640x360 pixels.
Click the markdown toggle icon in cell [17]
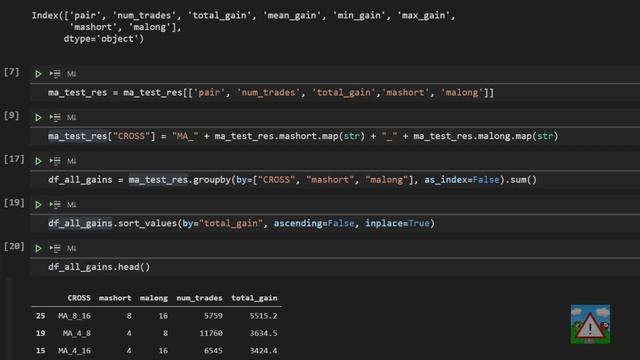tap(71, 161)
